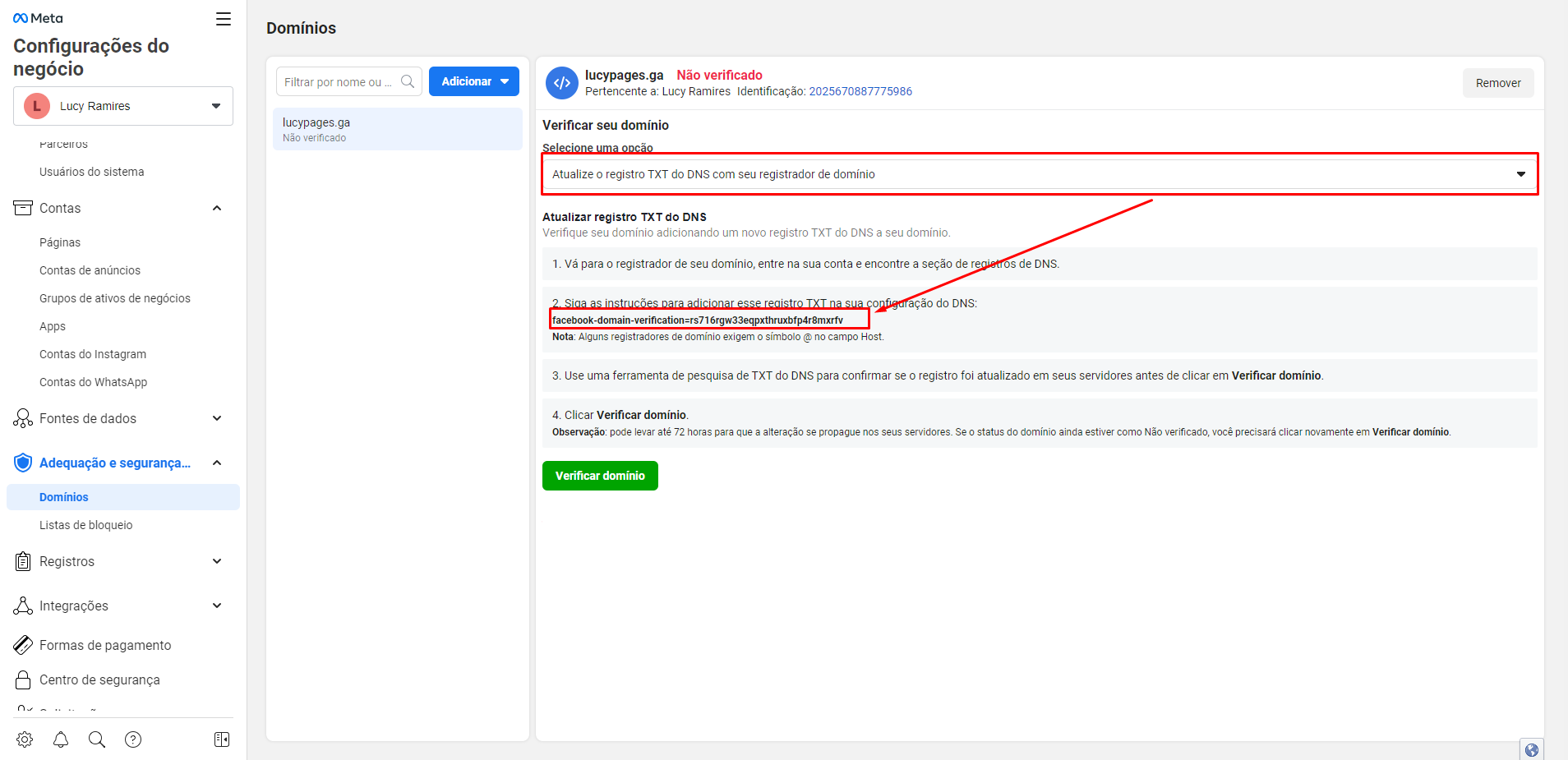Open settings gear at sidebar bottom
Viewport: 1568px width, 760px height.
click(x=25, y=739)
